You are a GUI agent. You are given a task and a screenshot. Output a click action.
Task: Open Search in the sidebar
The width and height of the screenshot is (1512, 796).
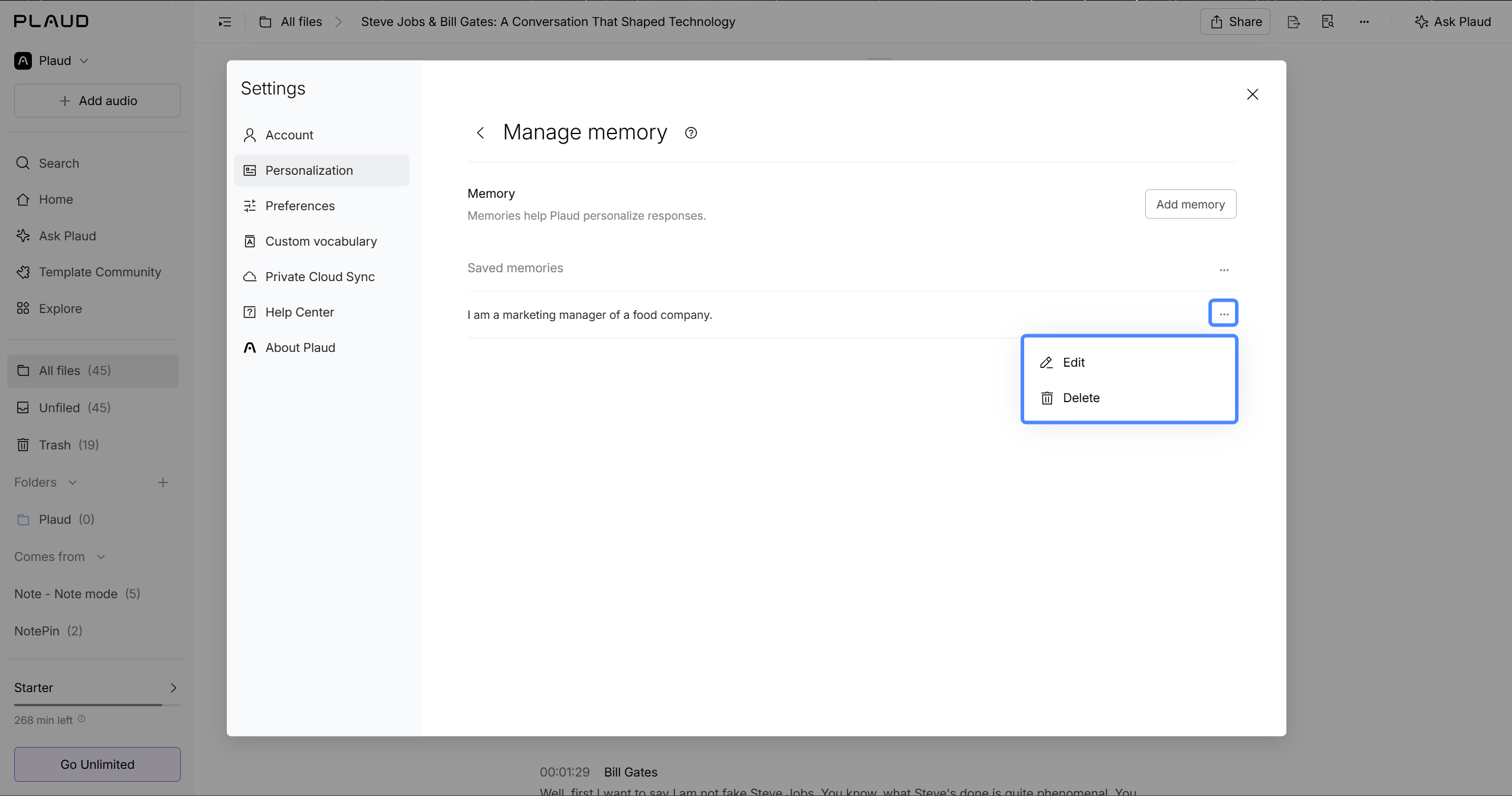point(47,163)
